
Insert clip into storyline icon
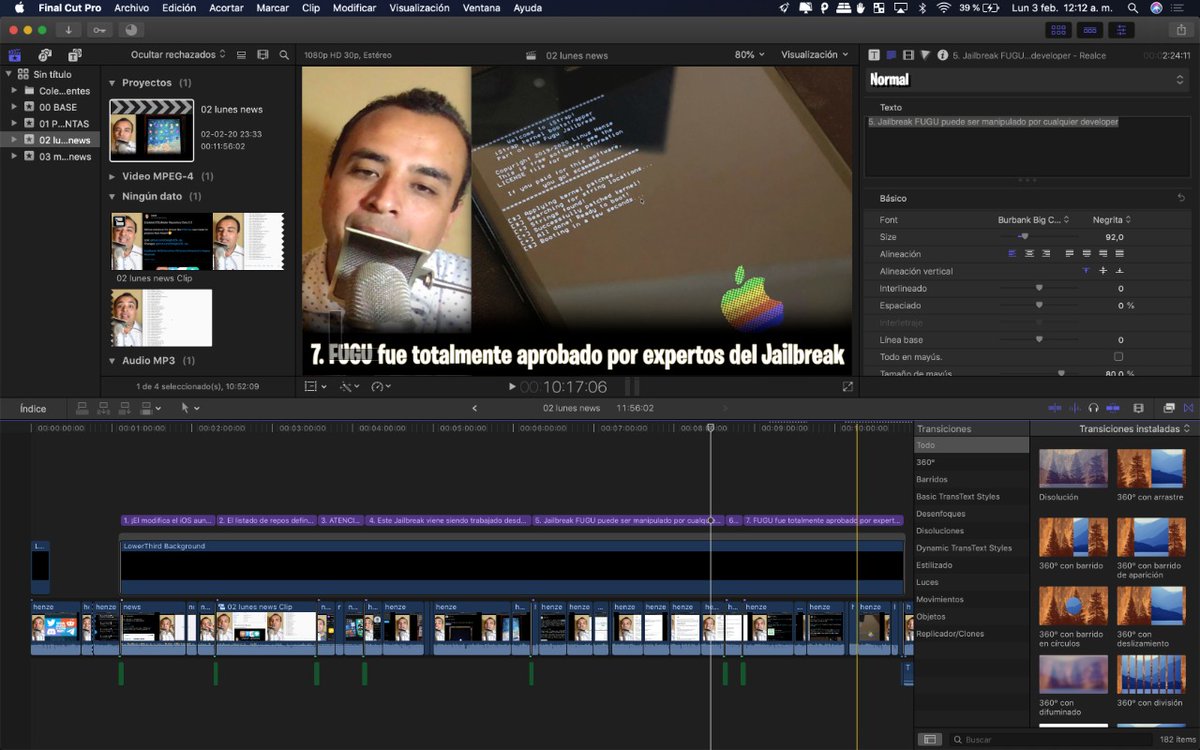tap(104, 408)
